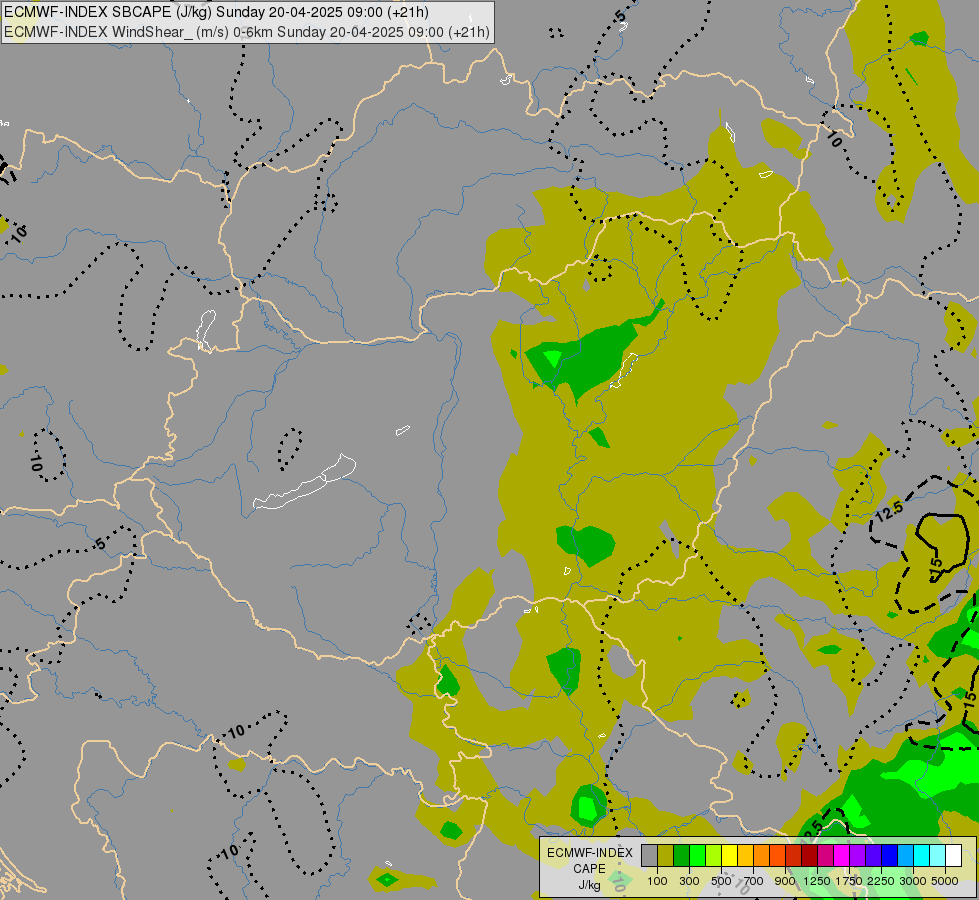This screenshot has width=979, height=900.
Task: Click the 2250 legend value
Action: (881, 881)
